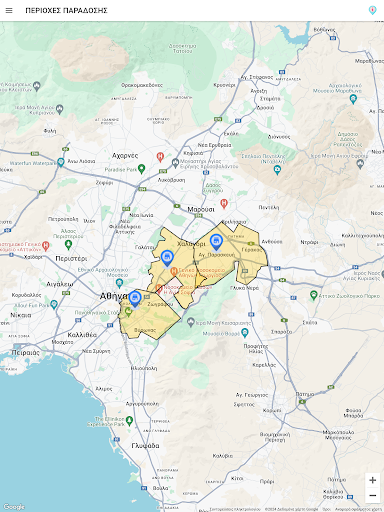
Task: Click the Μουσείο Βορρέ pin
Action: coord(245,332)
